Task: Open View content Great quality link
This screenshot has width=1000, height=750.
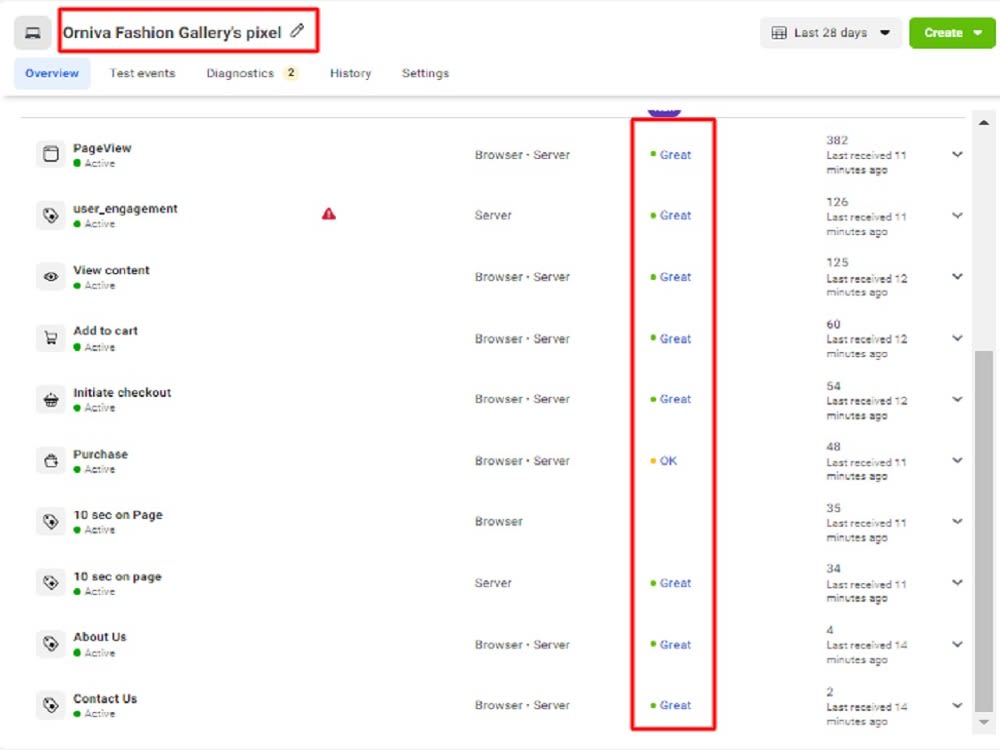Action: click(675, 277)
